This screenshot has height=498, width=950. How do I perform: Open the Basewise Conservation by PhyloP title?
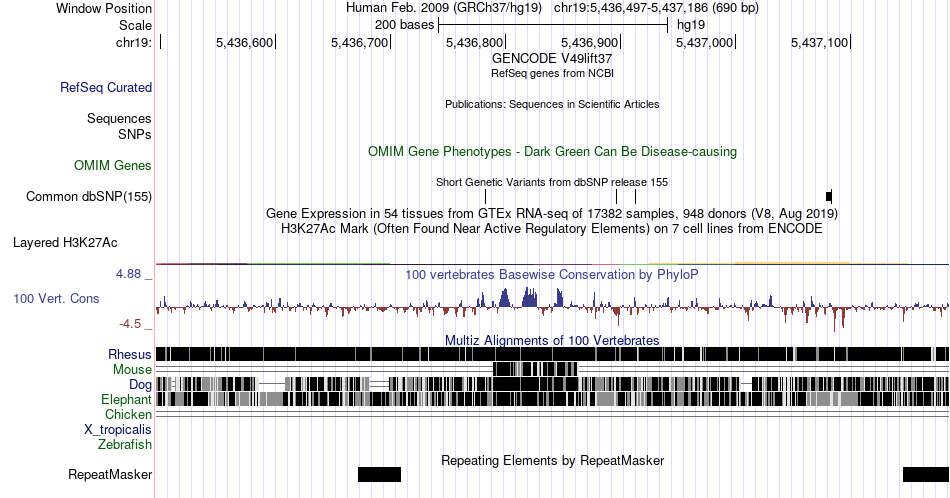[x=552, y=274]
